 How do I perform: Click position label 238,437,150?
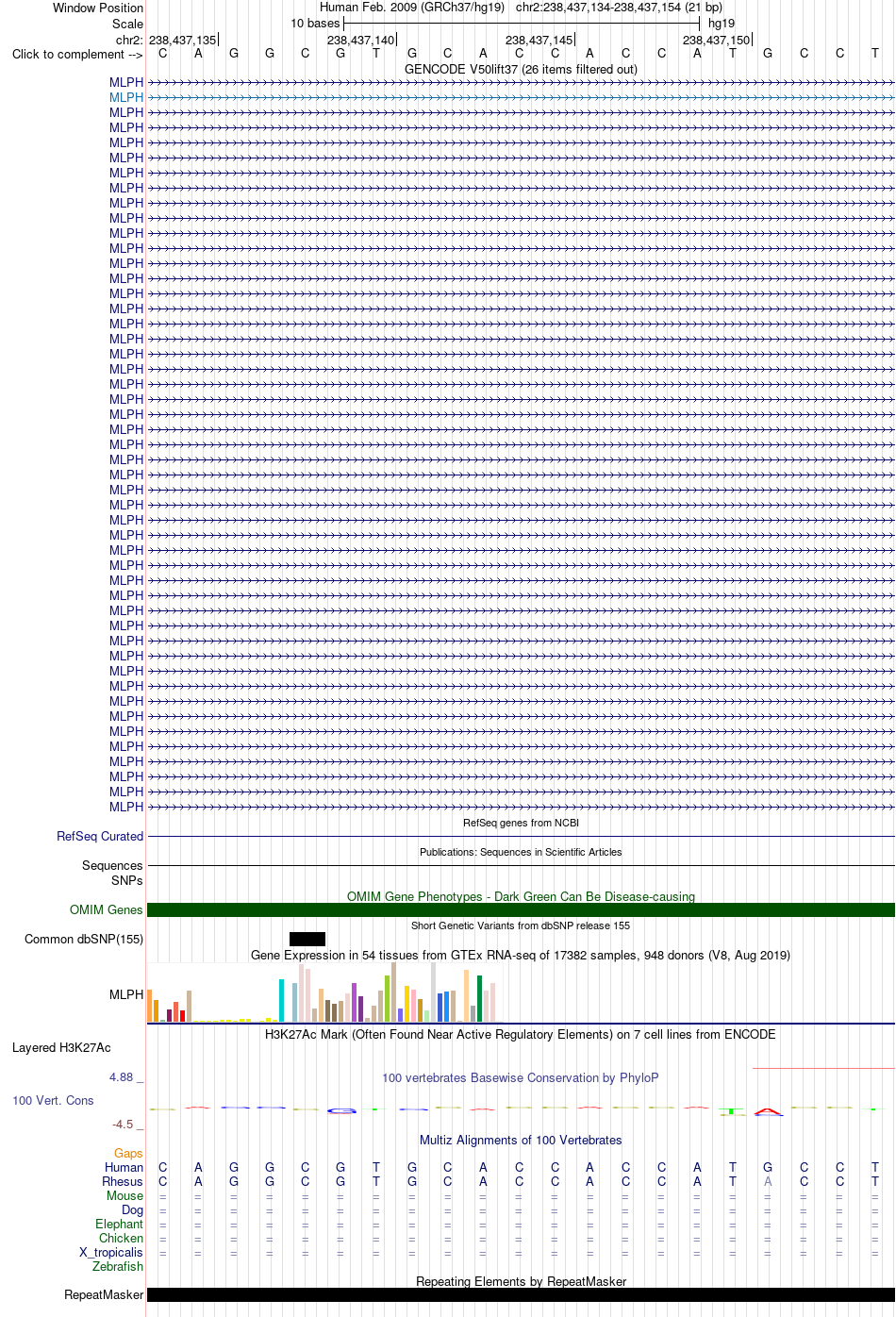pos(717,40)
